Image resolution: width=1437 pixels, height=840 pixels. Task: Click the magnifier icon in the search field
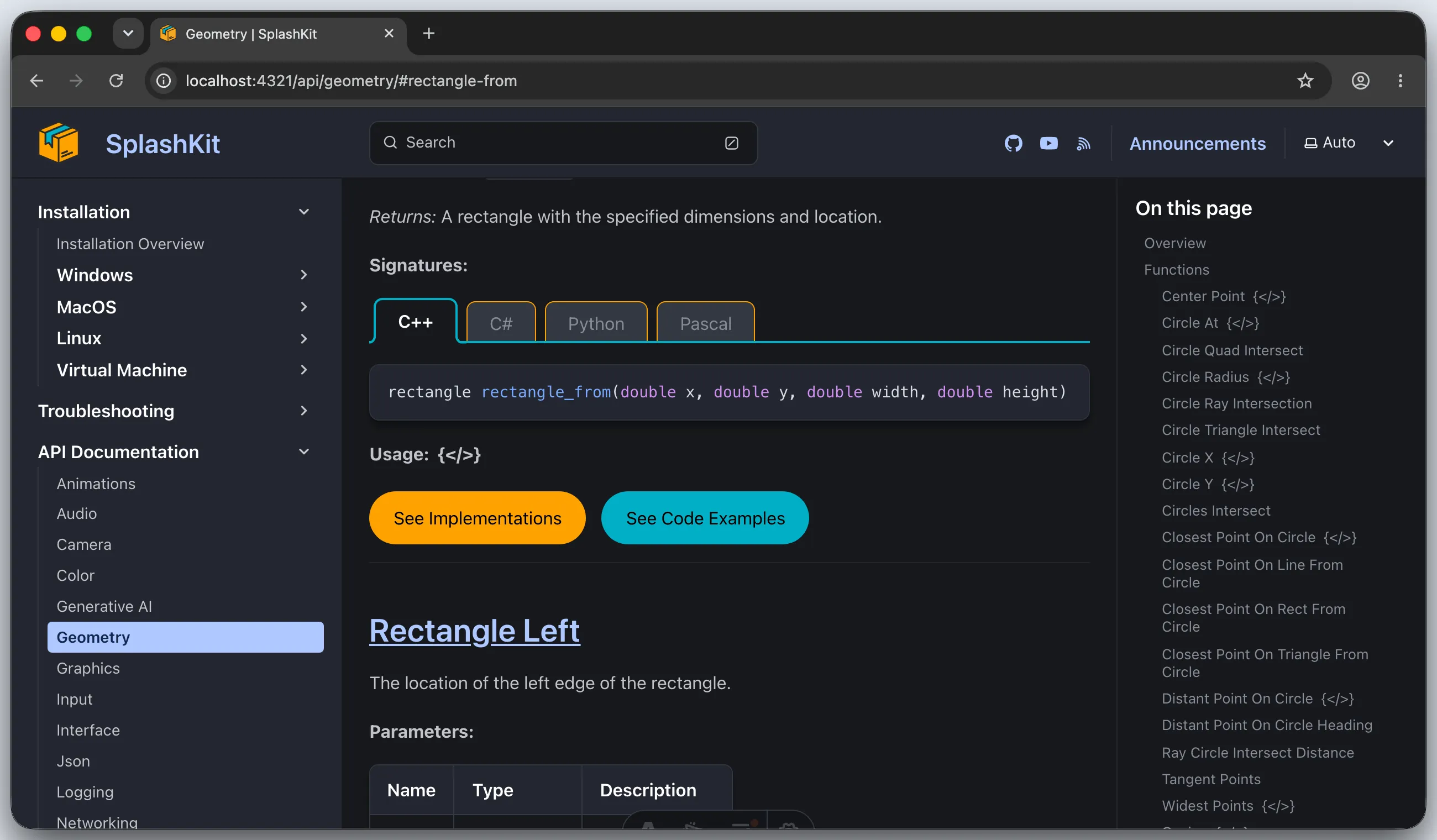pyautogui.click(x=390, y=143)
